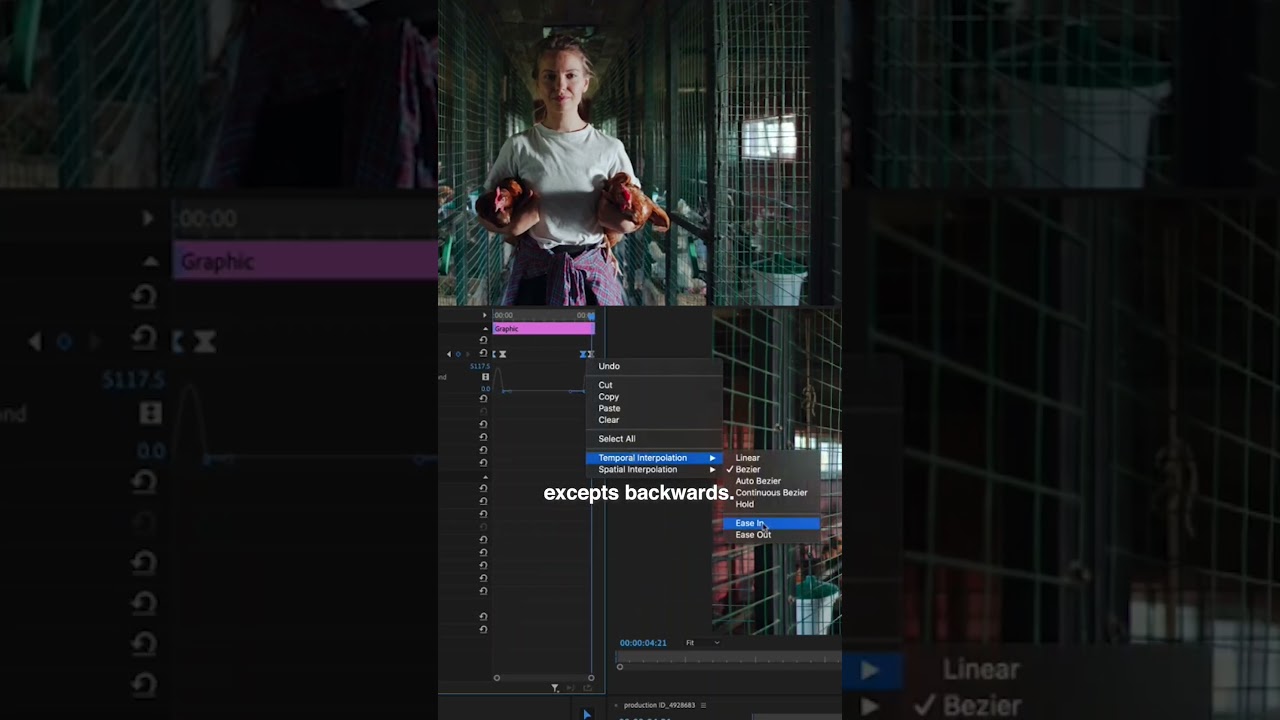Open the Fit zoom level dropdown
1280x720 pixels.
pos(702,643)
